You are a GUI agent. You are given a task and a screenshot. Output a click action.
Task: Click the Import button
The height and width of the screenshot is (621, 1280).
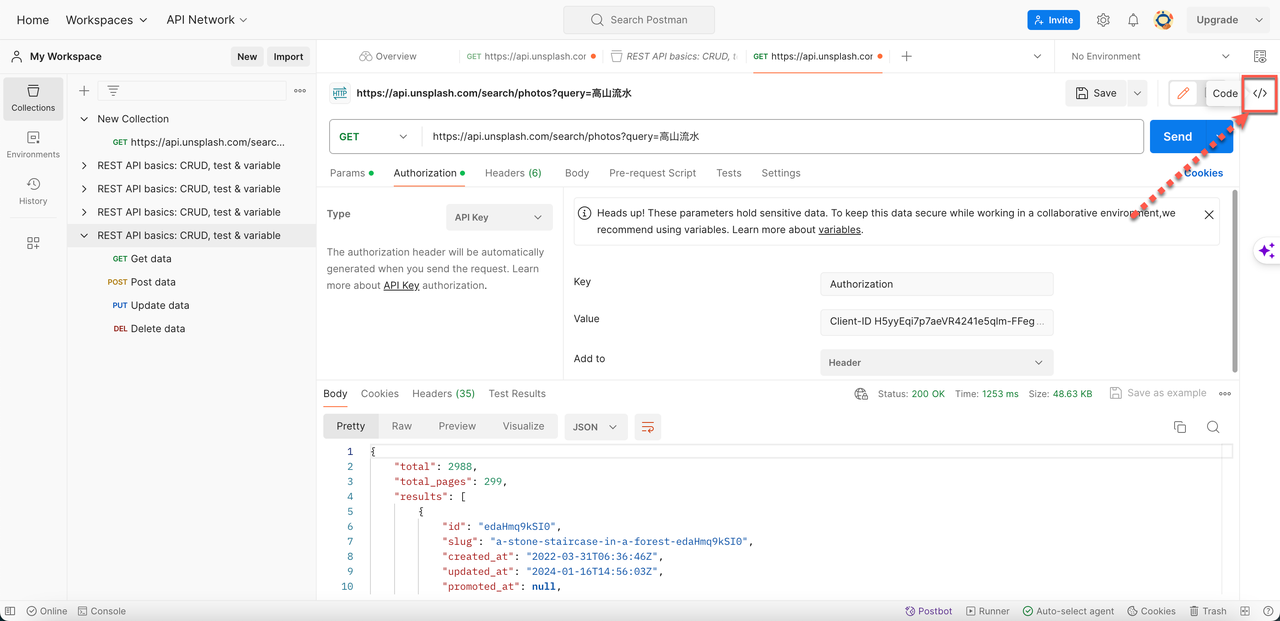288,57
